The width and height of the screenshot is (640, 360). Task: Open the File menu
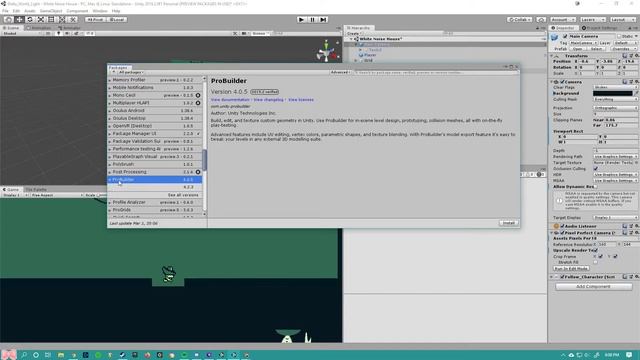click(5, 11)
